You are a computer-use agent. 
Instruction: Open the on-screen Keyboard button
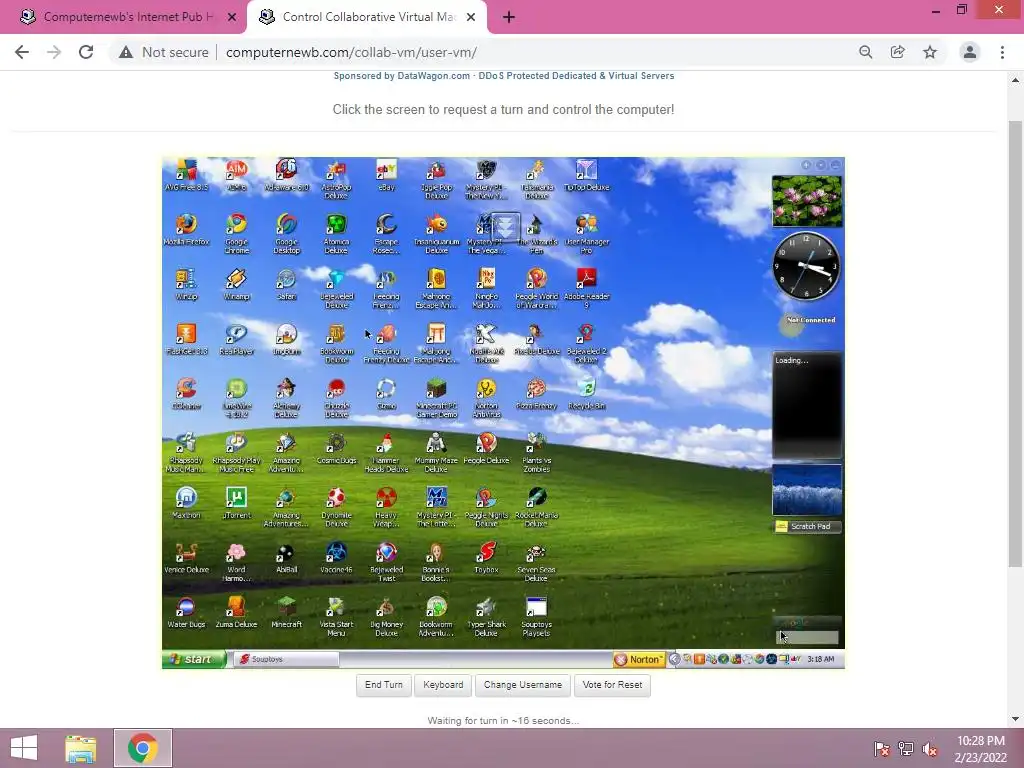coord(443,685)
